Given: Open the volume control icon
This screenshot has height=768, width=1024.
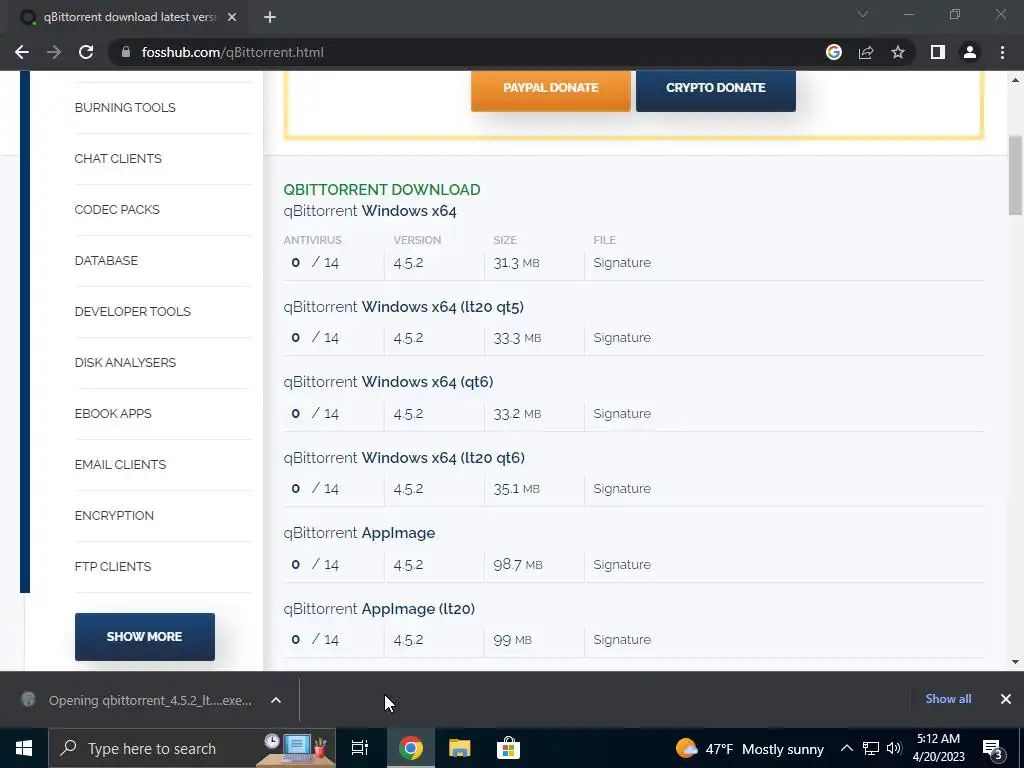Looking at the screenshot, I should click(894, 748).
